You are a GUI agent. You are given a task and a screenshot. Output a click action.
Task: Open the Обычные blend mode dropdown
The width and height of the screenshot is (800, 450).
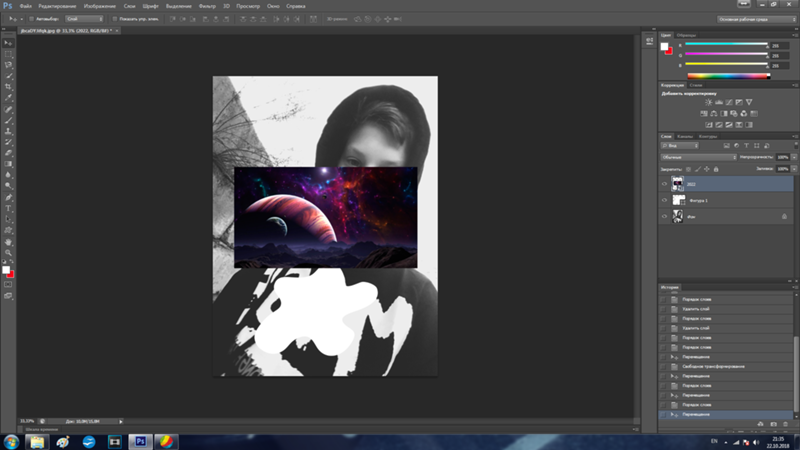698,157
